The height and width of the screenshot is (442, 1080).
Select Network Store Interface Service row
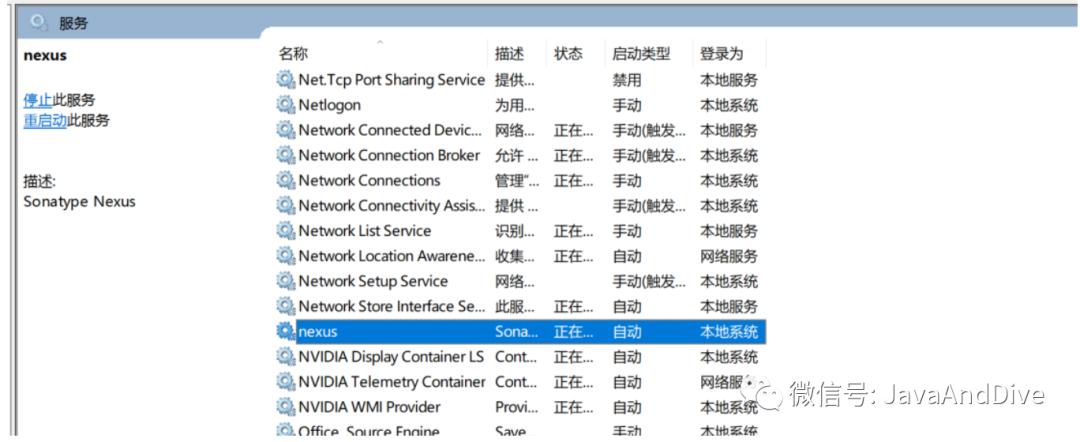coord(391,307)
